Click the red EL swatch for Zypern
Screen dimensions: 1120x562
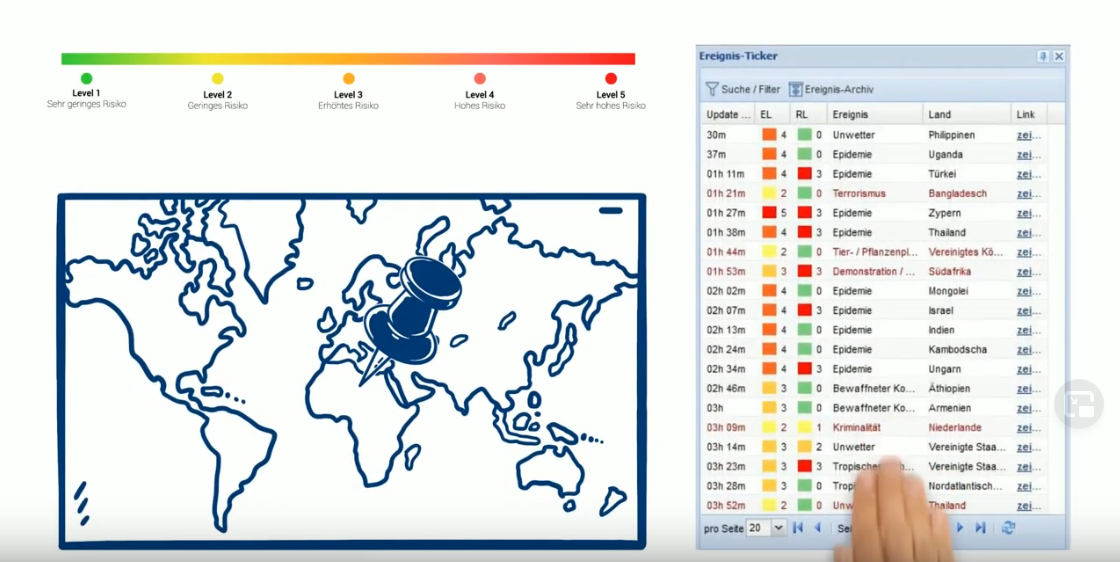769,213
